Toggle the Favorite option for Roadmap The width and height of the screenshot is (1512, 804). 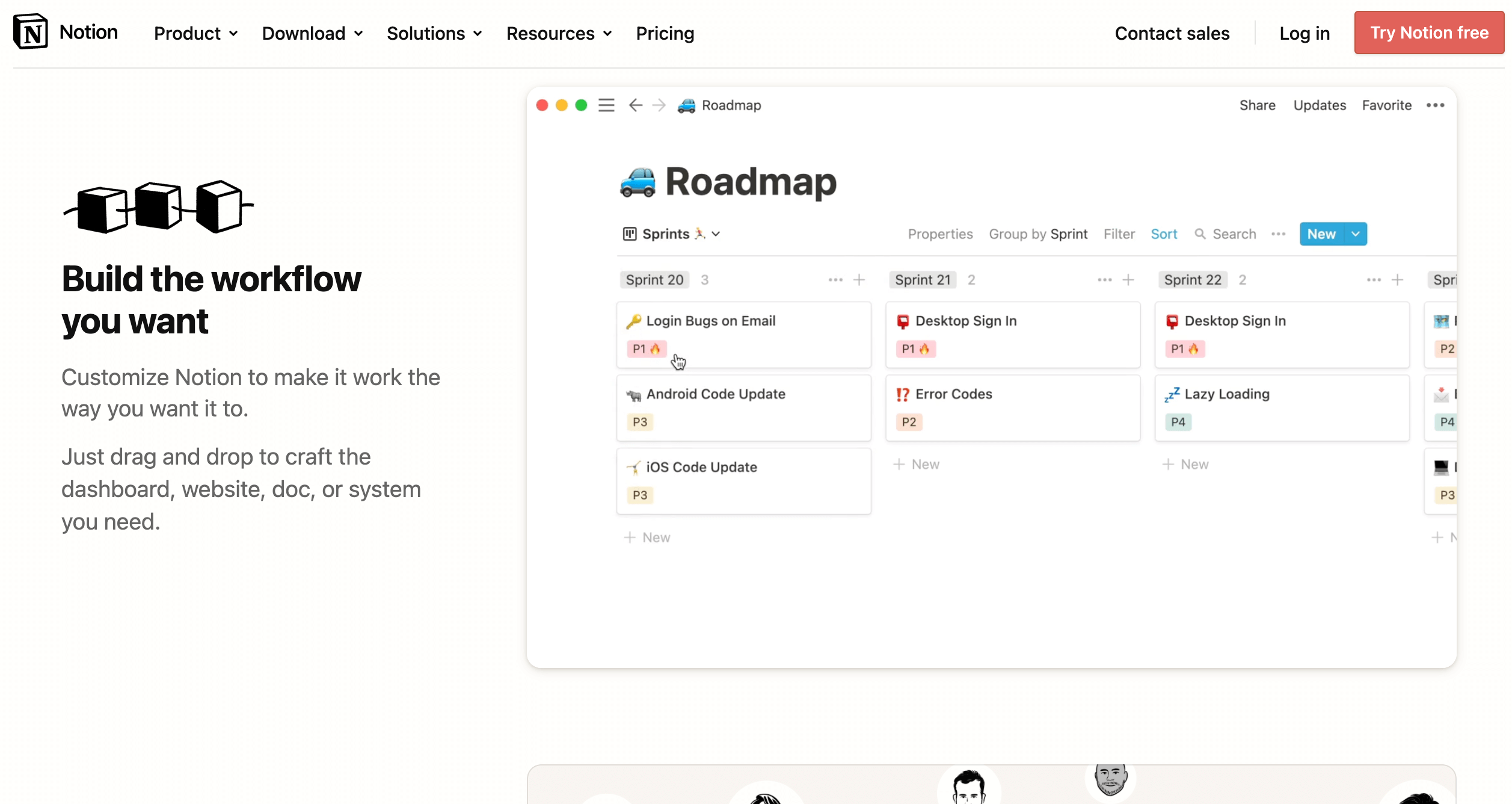1387,105
